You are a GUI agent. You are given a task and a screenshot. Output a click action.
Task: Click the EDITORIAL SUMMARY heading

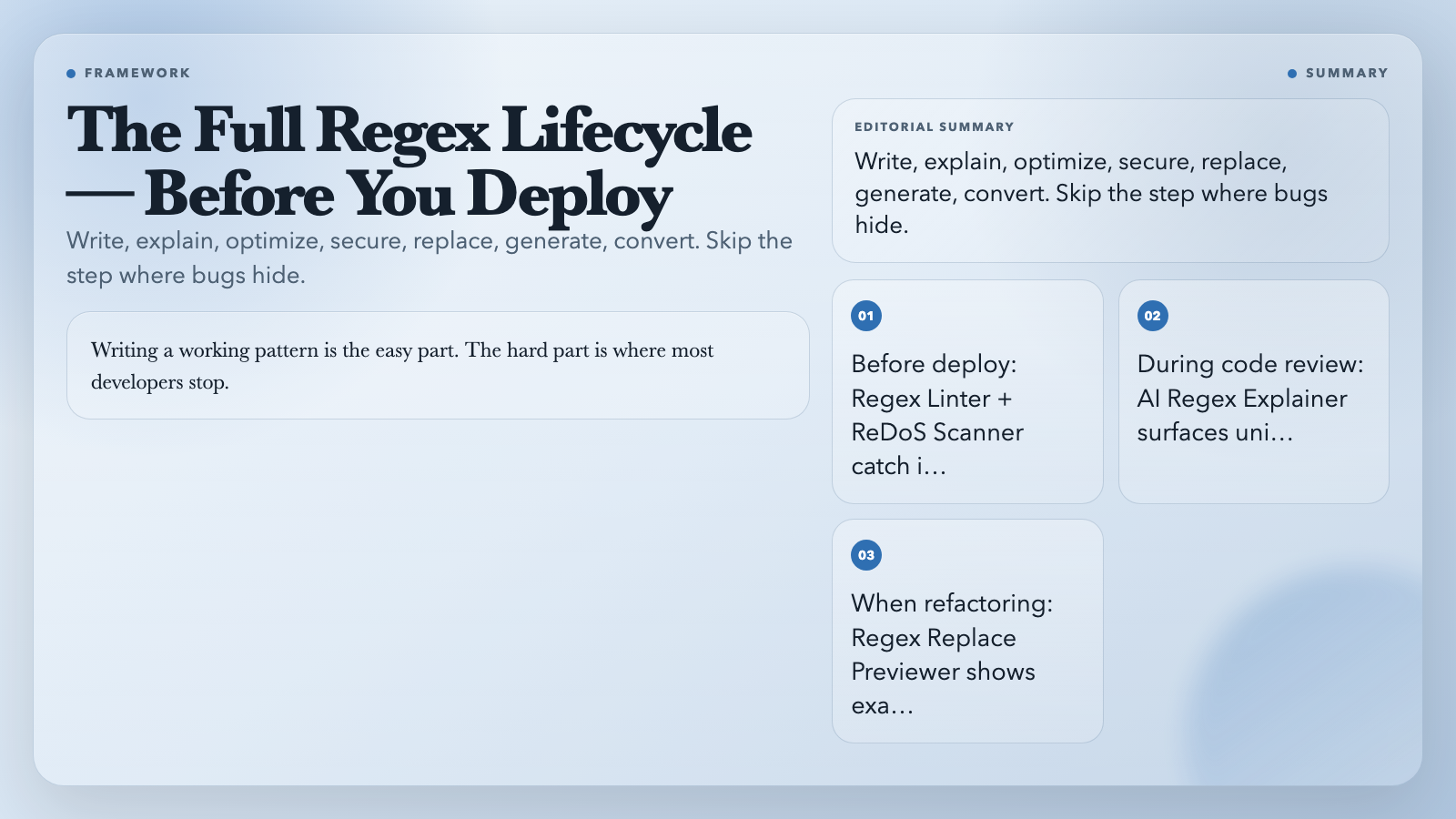[x=934, y=127]
